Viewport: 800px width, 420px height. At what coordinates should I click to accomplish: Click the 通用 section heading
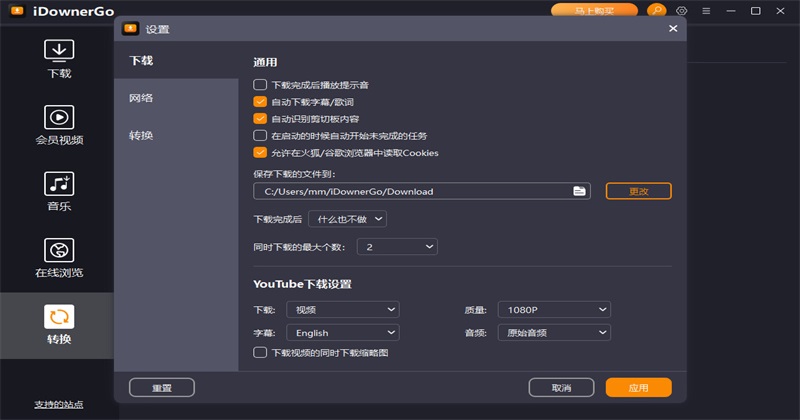[x=265, y=62]
